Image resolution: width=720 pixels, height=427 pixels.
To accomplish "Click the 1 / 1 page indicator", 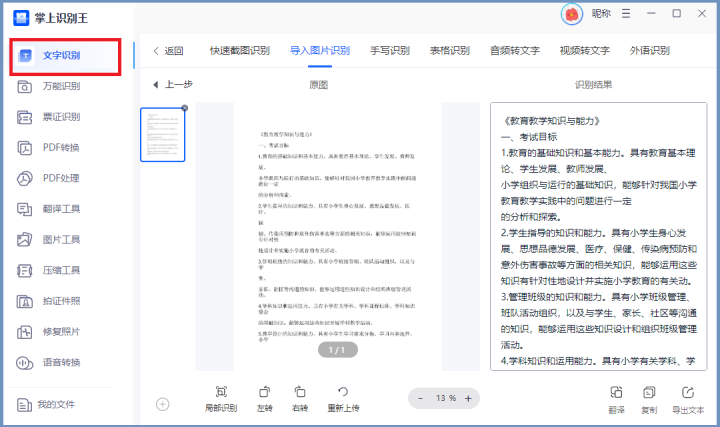I will point(338,350).
